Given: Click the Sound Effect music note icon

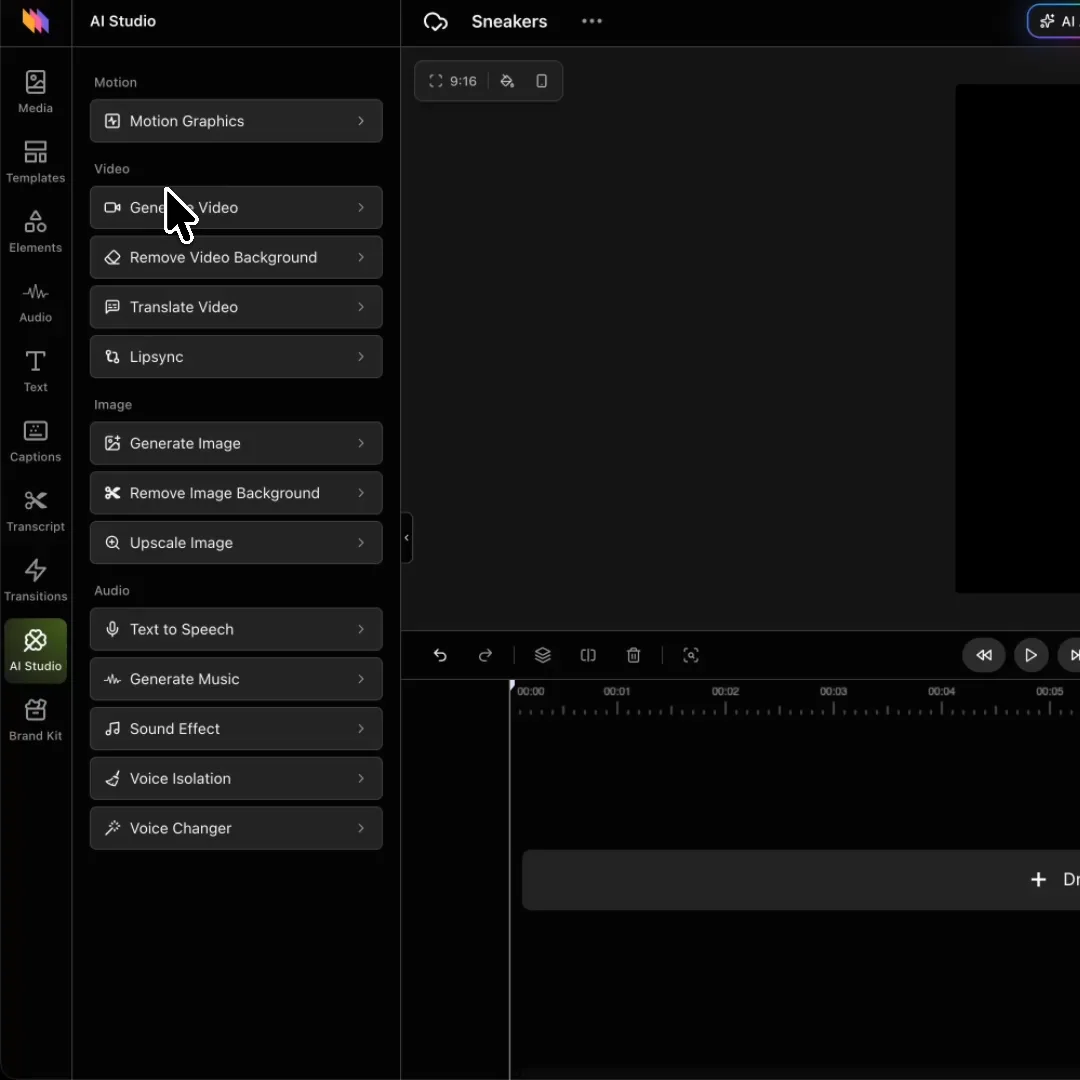Looking at the screenshot, I should 112,729.
